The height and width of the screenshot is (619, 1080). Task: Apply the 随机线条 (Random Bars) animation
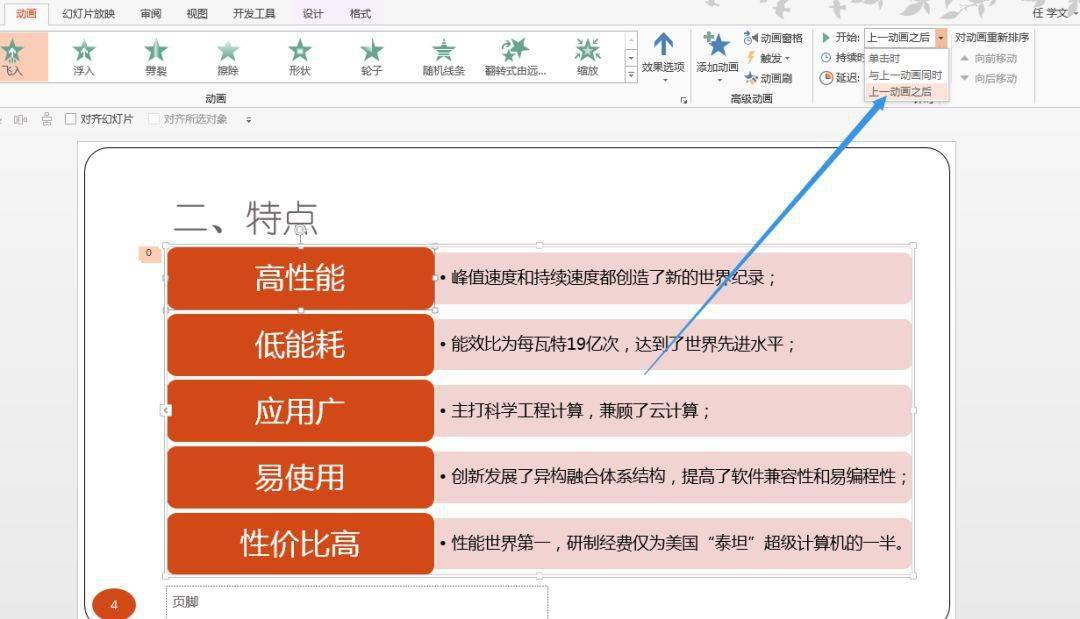pyautogui.click(x=444, y=57)
